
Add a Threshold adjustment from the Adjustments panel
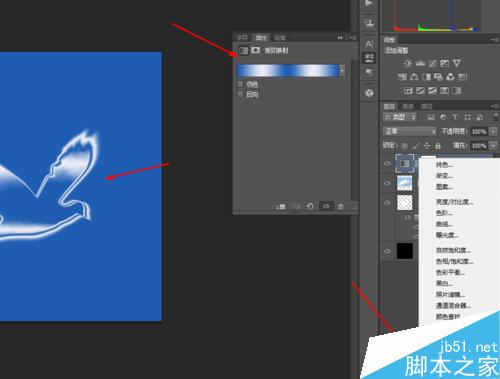point(432,91)
